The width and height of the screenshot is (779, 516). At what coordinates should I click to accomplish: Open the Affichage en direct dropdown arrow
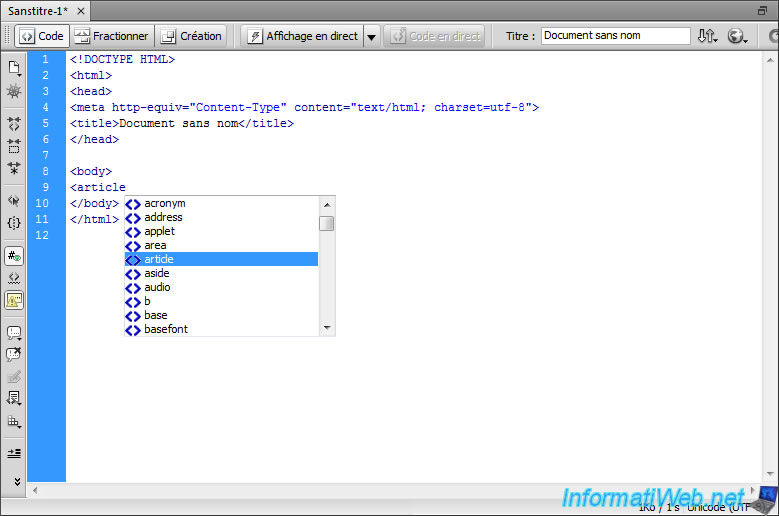pos(371,37)
